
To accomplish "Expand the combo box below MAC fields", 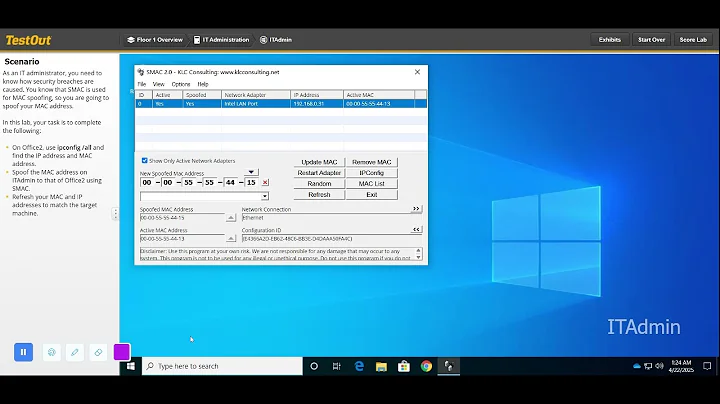I will click(264, 196).
